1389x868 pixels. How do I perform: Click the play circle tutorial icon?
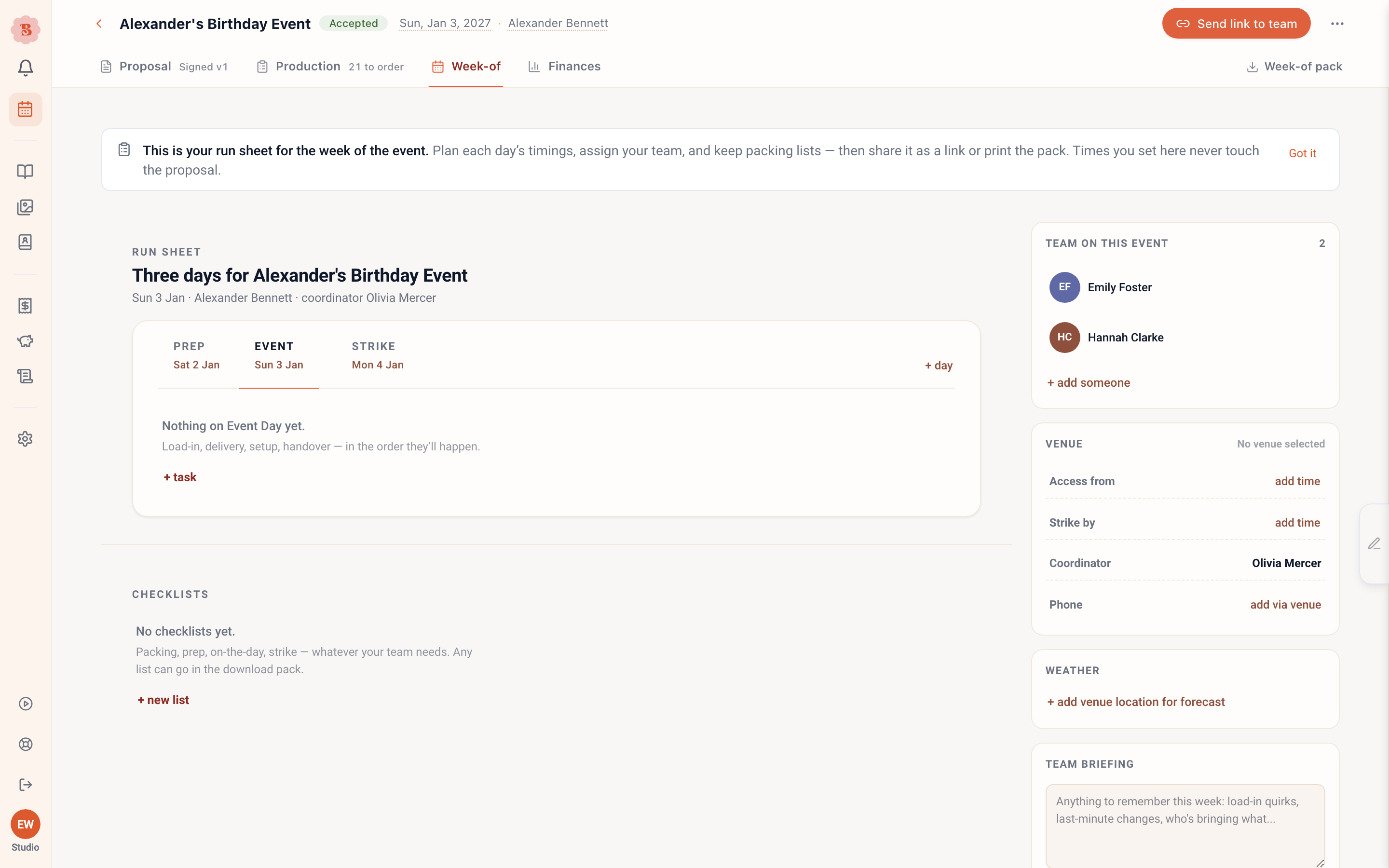25,704
